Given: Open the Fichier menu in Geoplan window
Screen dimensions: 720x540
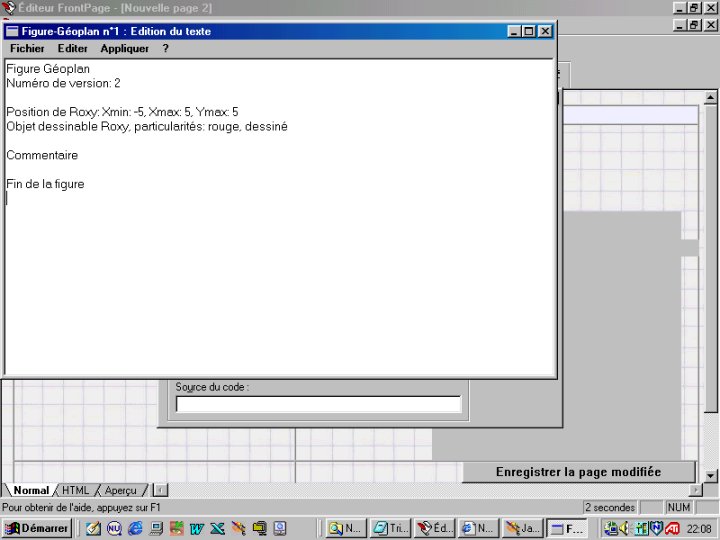Looking at the screenshot, I should click(27, 48).
